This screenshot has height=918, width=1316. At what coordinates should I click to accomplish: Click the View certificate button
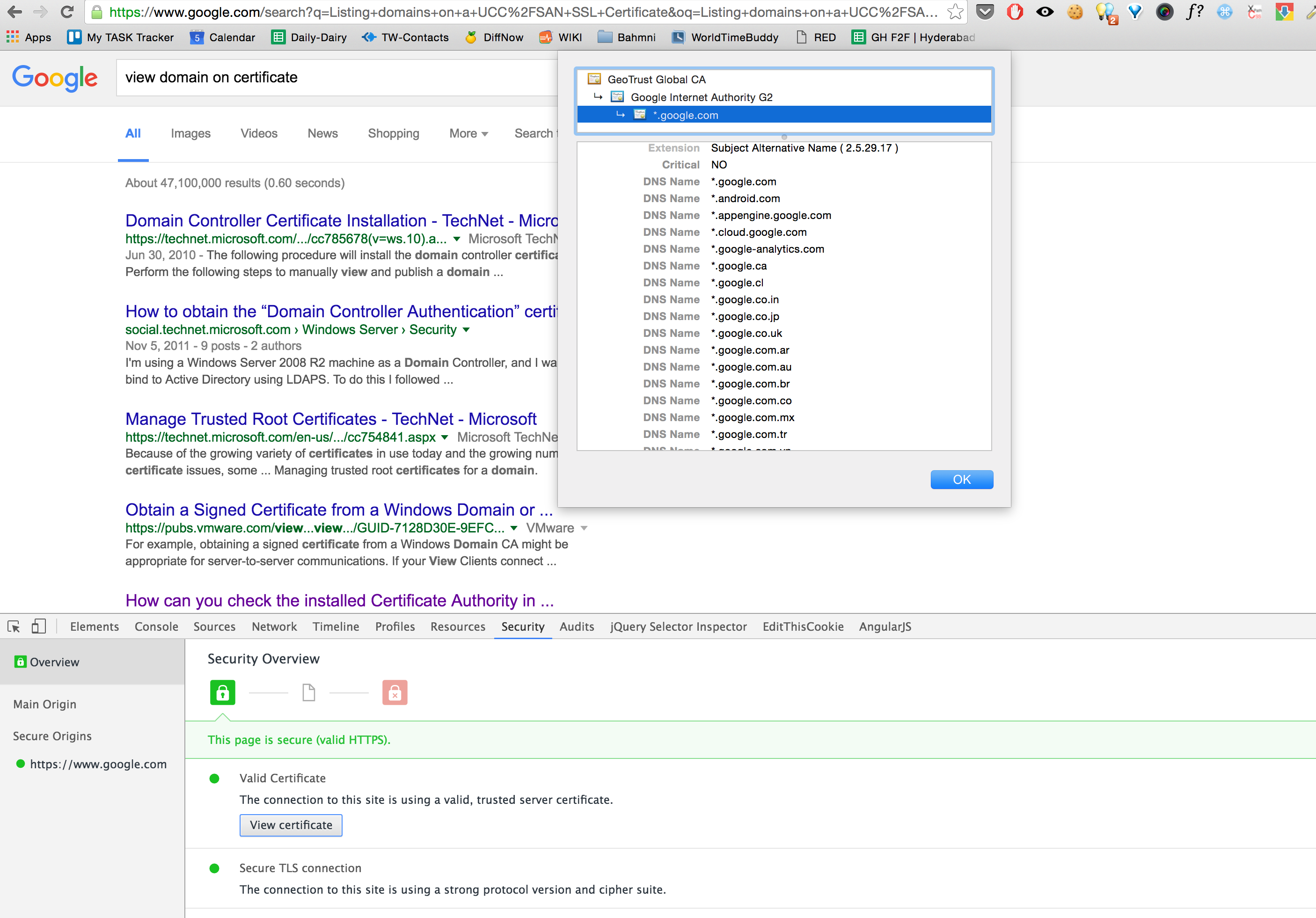tap(291, 824)
